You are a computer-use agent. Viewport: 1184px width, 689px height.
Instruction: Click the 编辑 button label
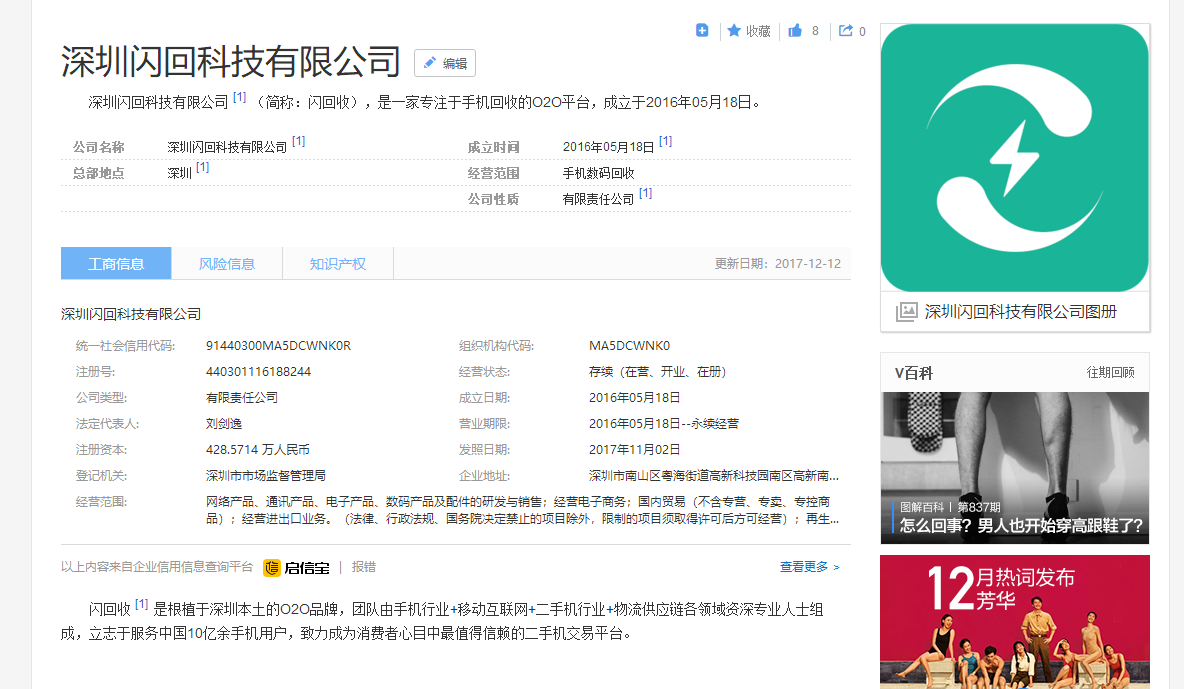tap(455, 63)
